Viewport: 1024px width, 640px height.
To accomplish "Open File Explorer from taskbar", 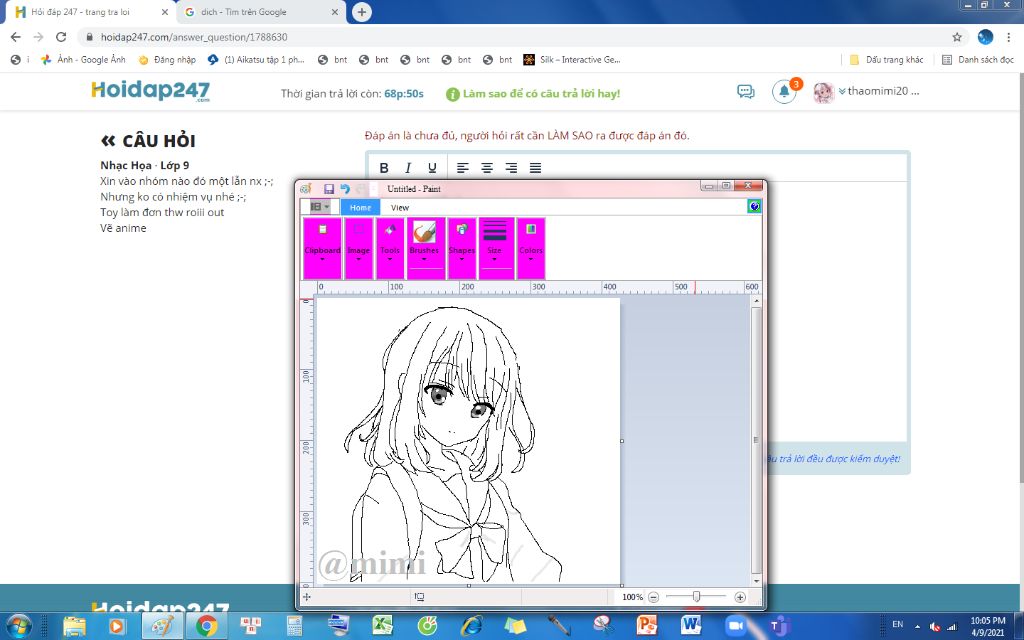I will coord(74,626).
